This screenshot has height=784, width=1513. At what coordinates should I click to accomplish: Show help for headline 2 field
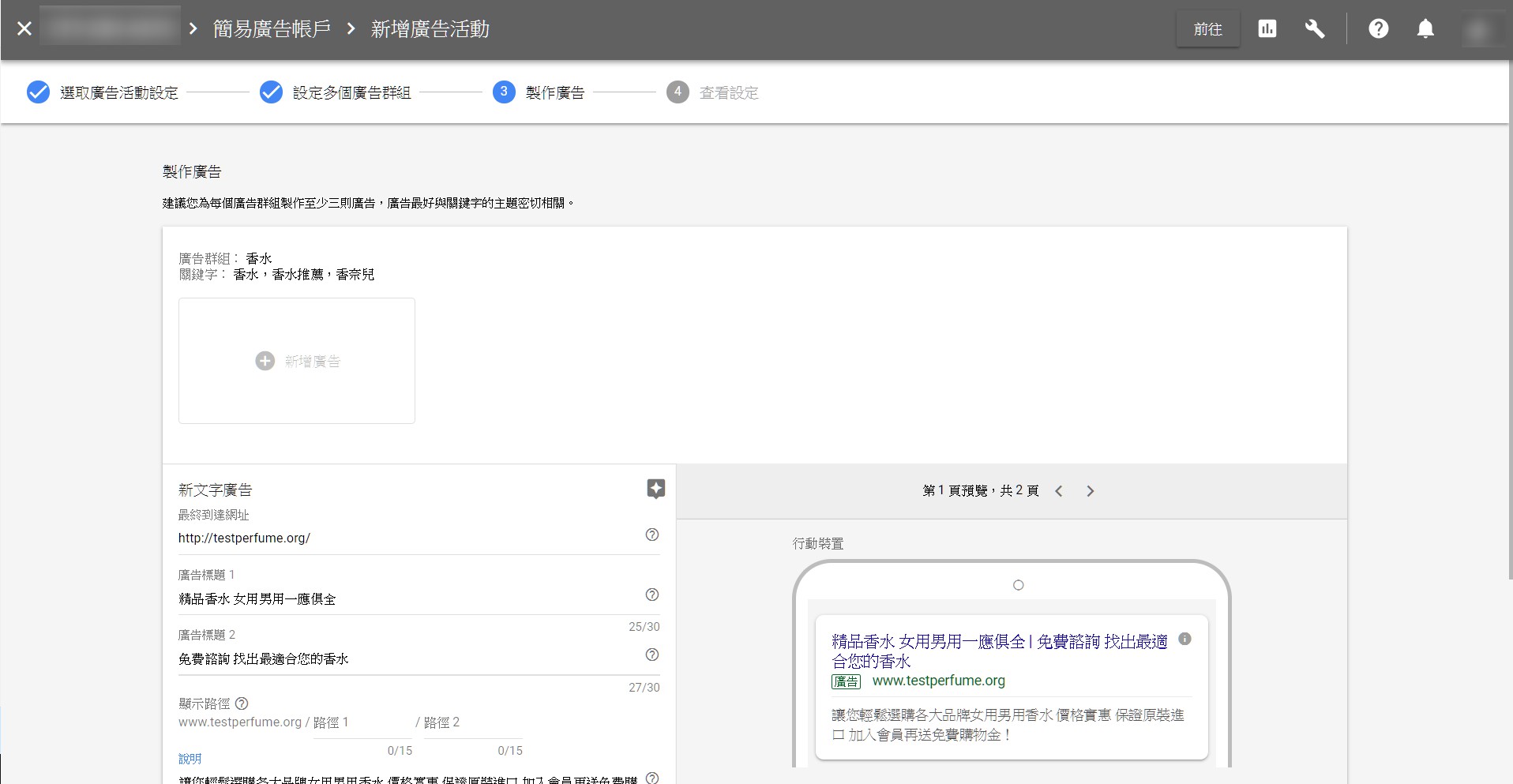651,655
